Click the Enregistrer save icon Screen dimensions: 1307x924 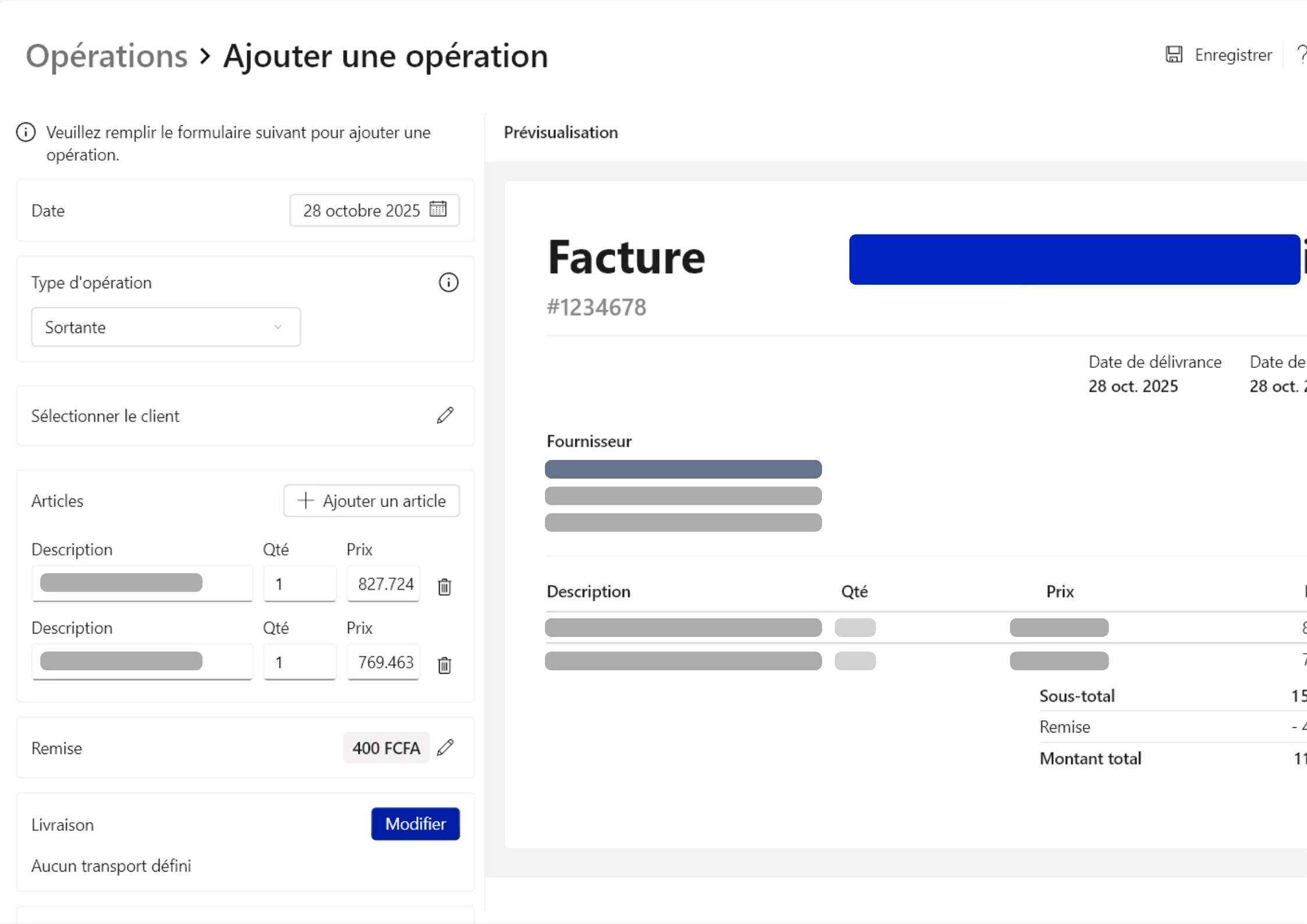(1174, 55)
